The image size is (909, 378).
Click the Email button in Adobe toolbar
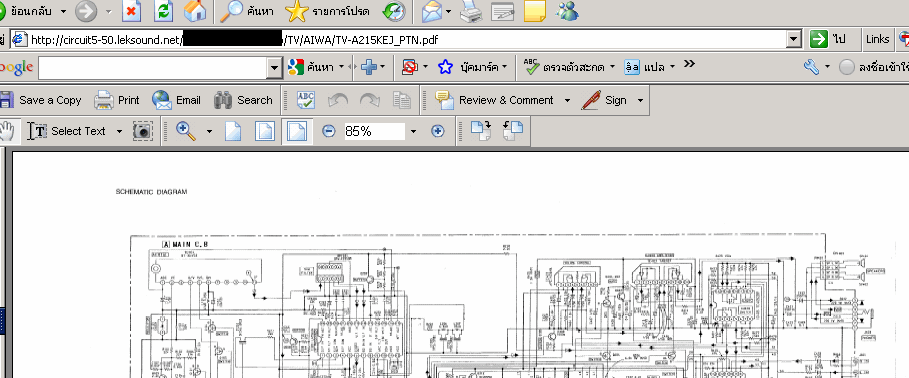tap(177, 100)
